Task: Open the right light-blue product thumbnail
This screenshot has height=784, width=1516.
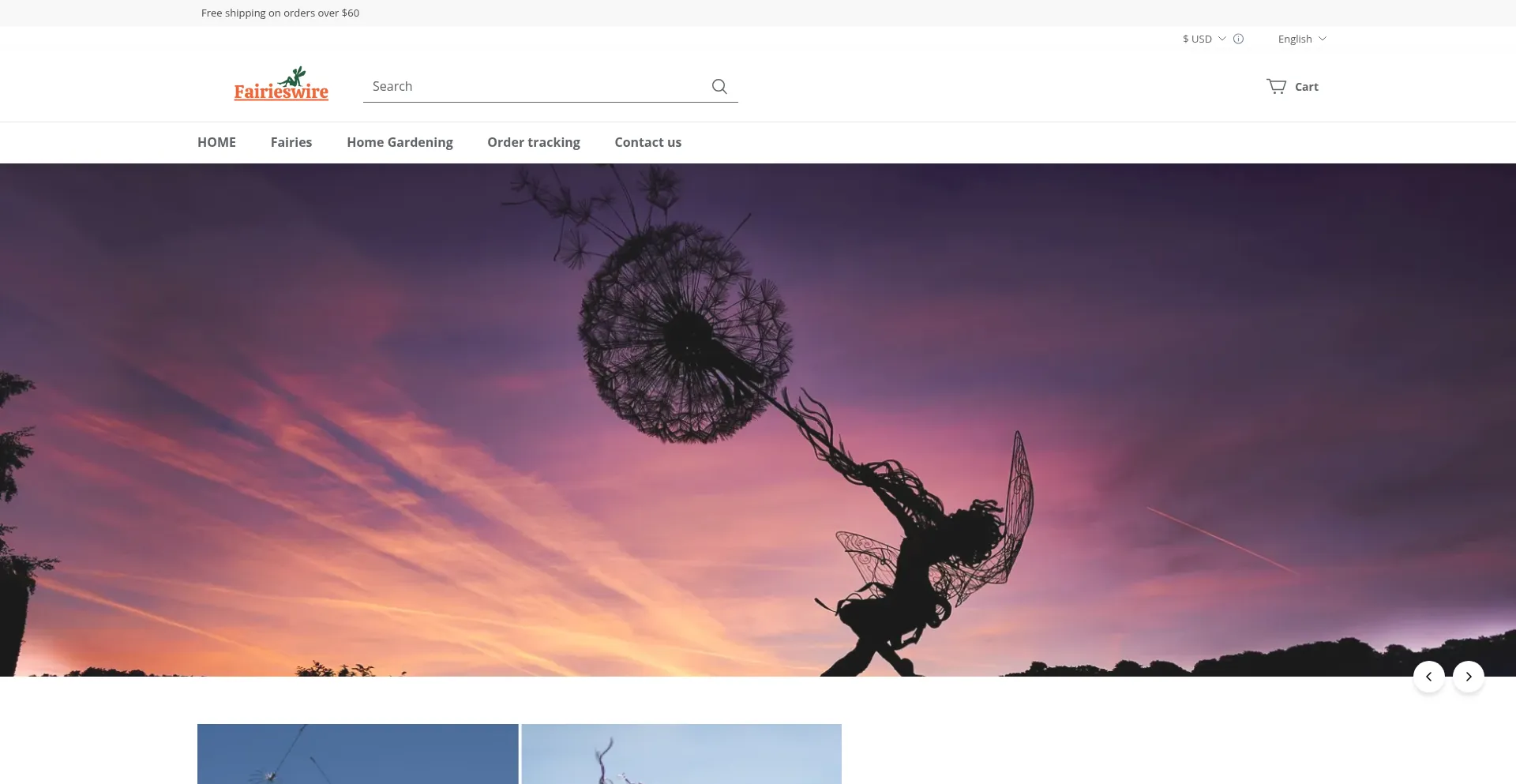Action: 681,753
